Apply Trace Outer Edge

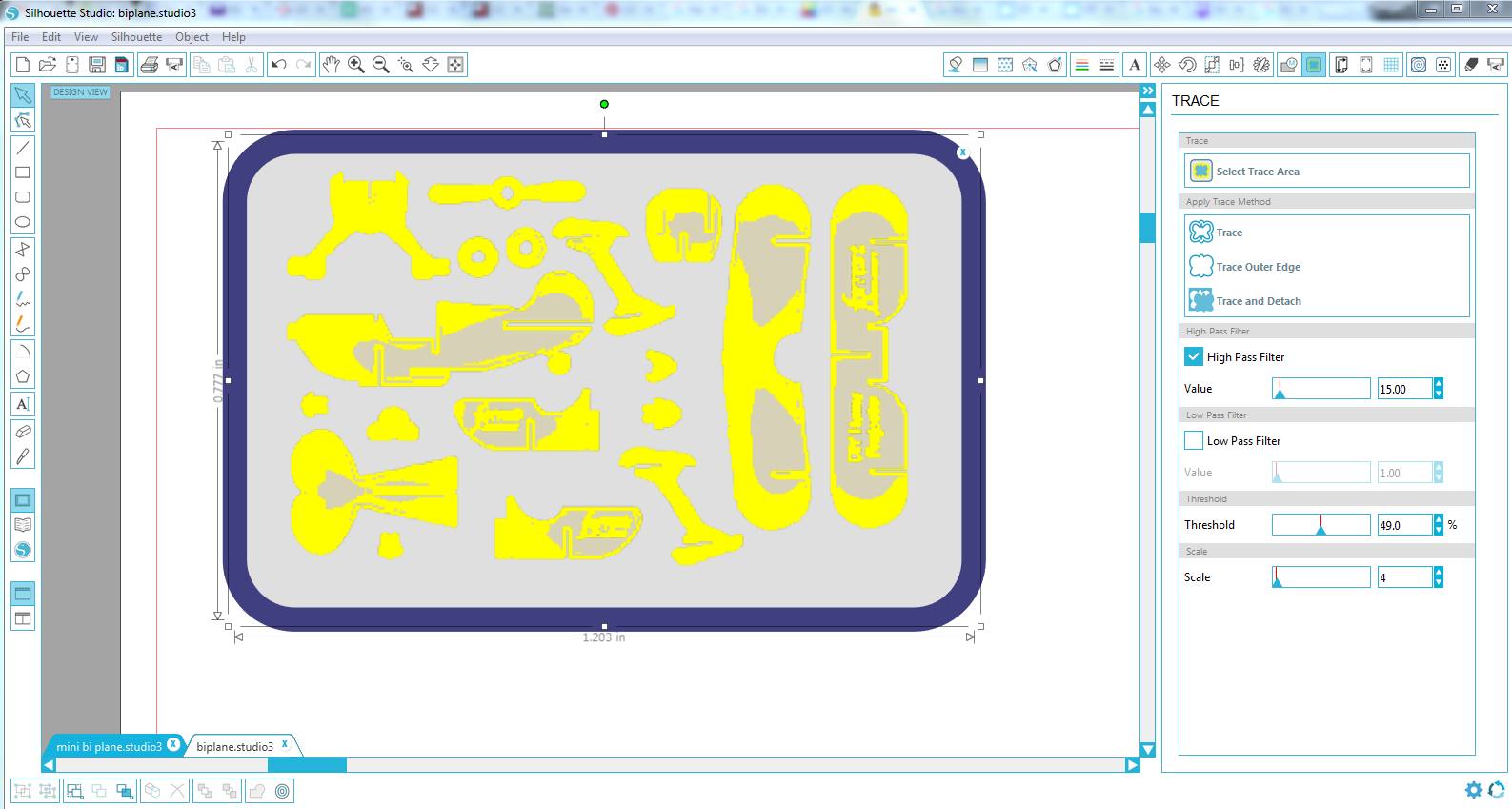click(1245, 267)
